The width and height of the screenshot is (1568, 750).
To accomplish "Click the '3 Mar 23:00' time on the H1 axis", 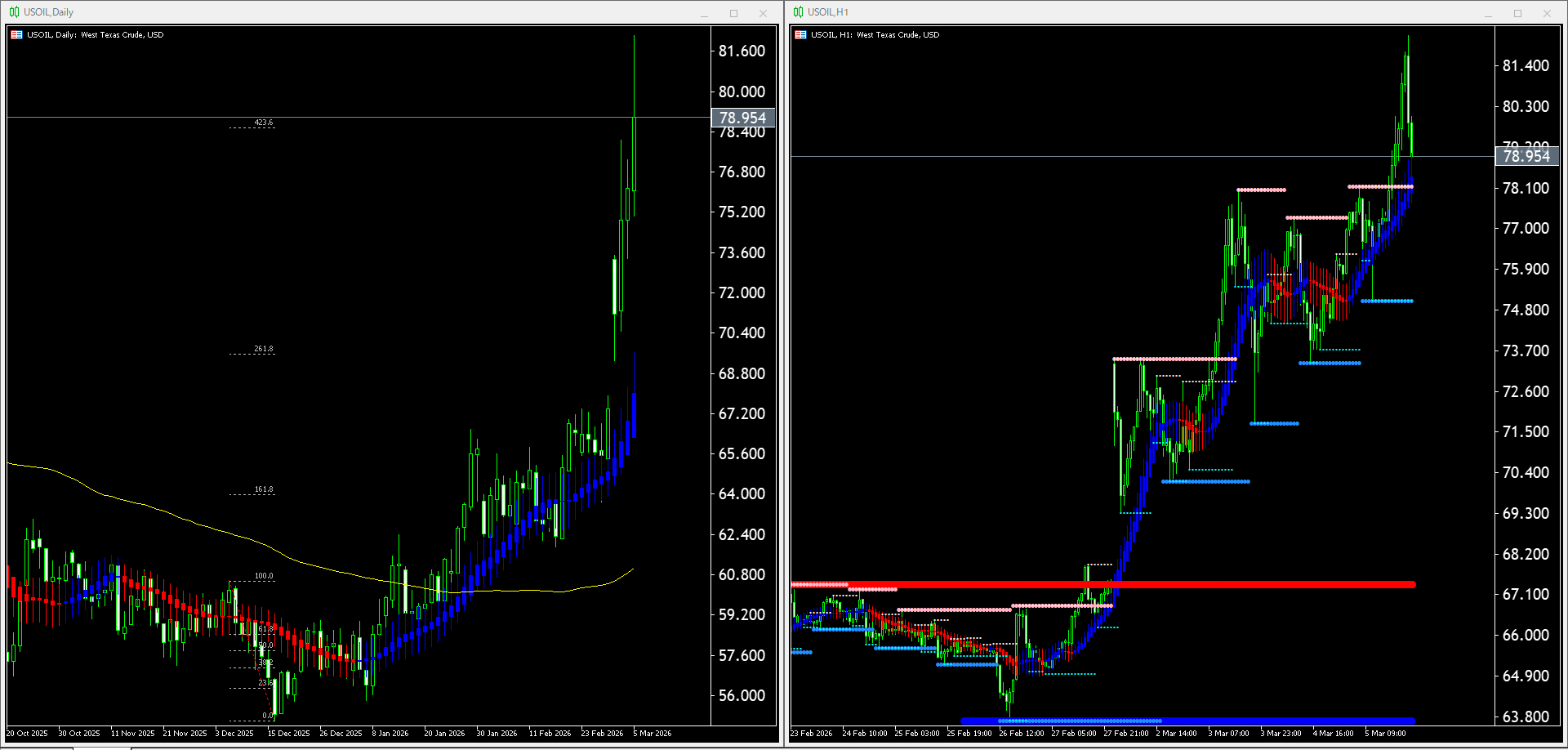I will point(1281,734).
